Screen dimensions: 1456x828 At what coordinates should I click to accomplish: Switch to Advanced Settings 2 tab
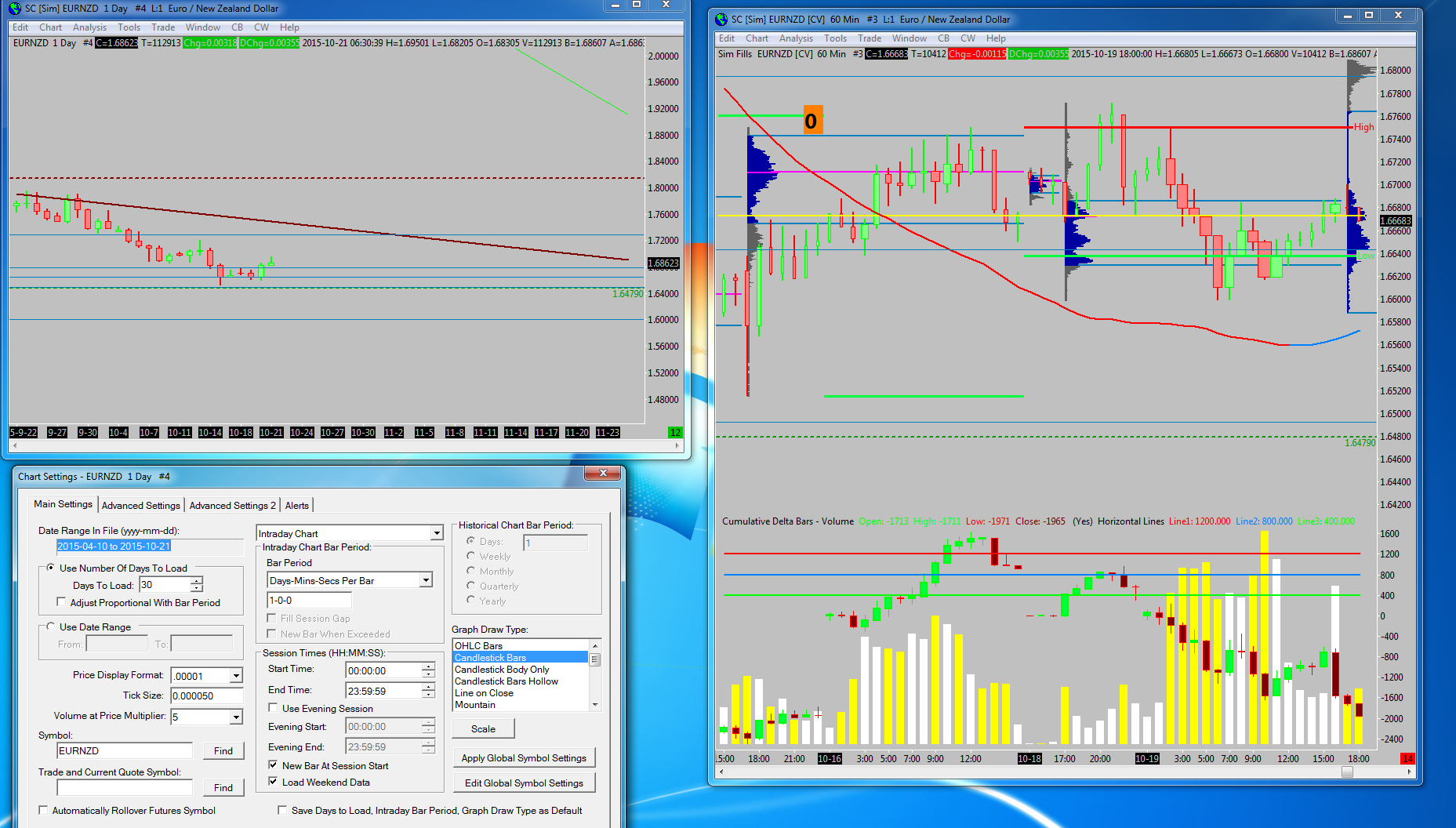coord(233,506)
